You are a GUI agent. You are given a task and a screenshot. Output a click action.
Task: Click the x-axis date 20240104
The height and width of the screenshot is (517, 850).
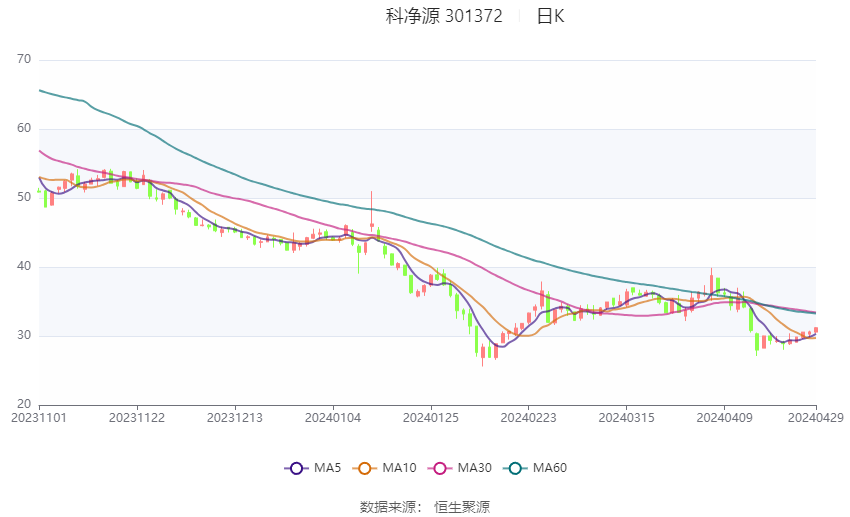pos(333,418)
